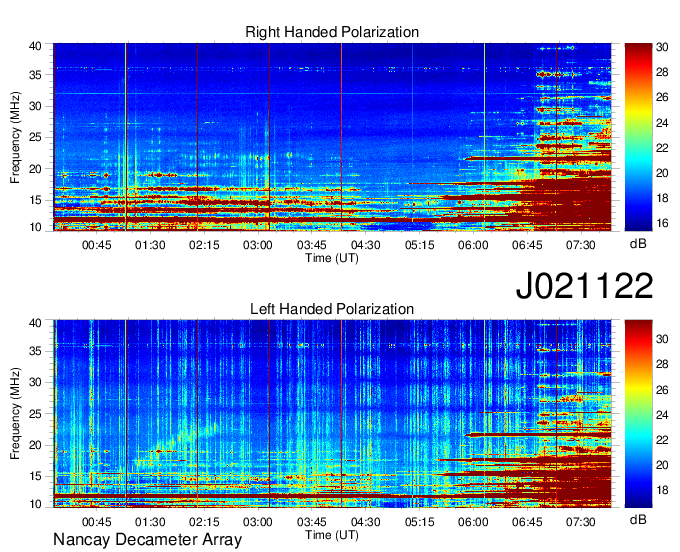The width and height of the screenshot is (680, 552).
Task: Click the top plot's 'Frequency (MHz)' axis label
Action: 15,137
